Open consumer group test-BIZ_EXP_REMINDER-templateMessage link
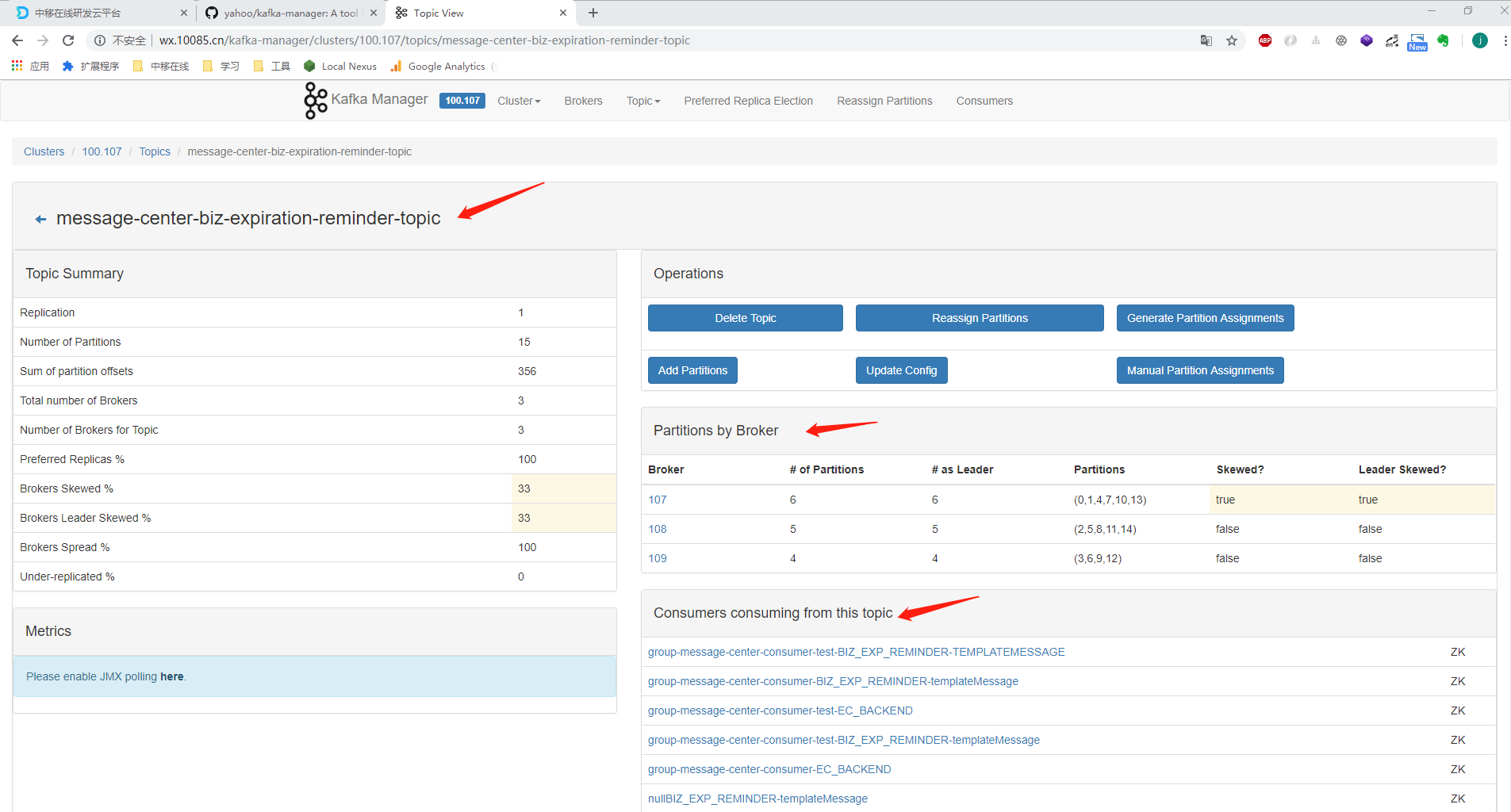The image size is (1511, 812). click(x=843, y=740)
